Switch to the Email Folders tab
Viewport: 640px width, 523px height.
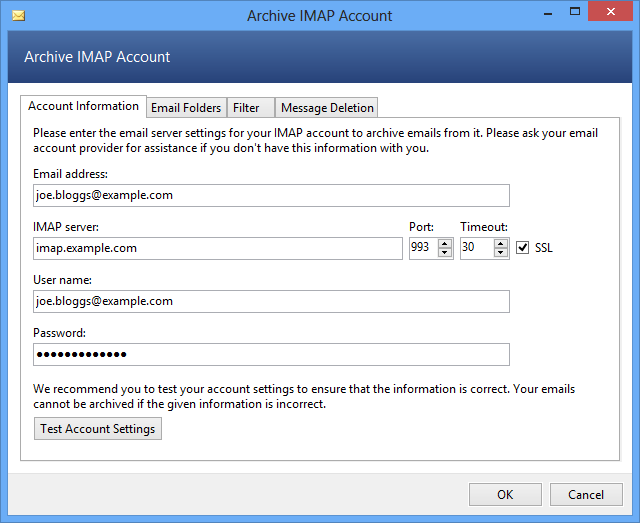coord(186,108)
